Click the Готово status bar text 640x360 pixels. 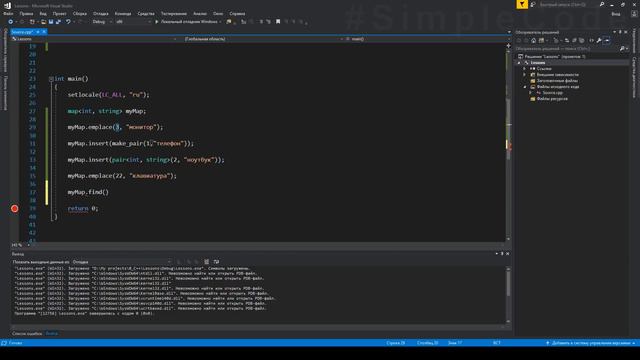16,343
